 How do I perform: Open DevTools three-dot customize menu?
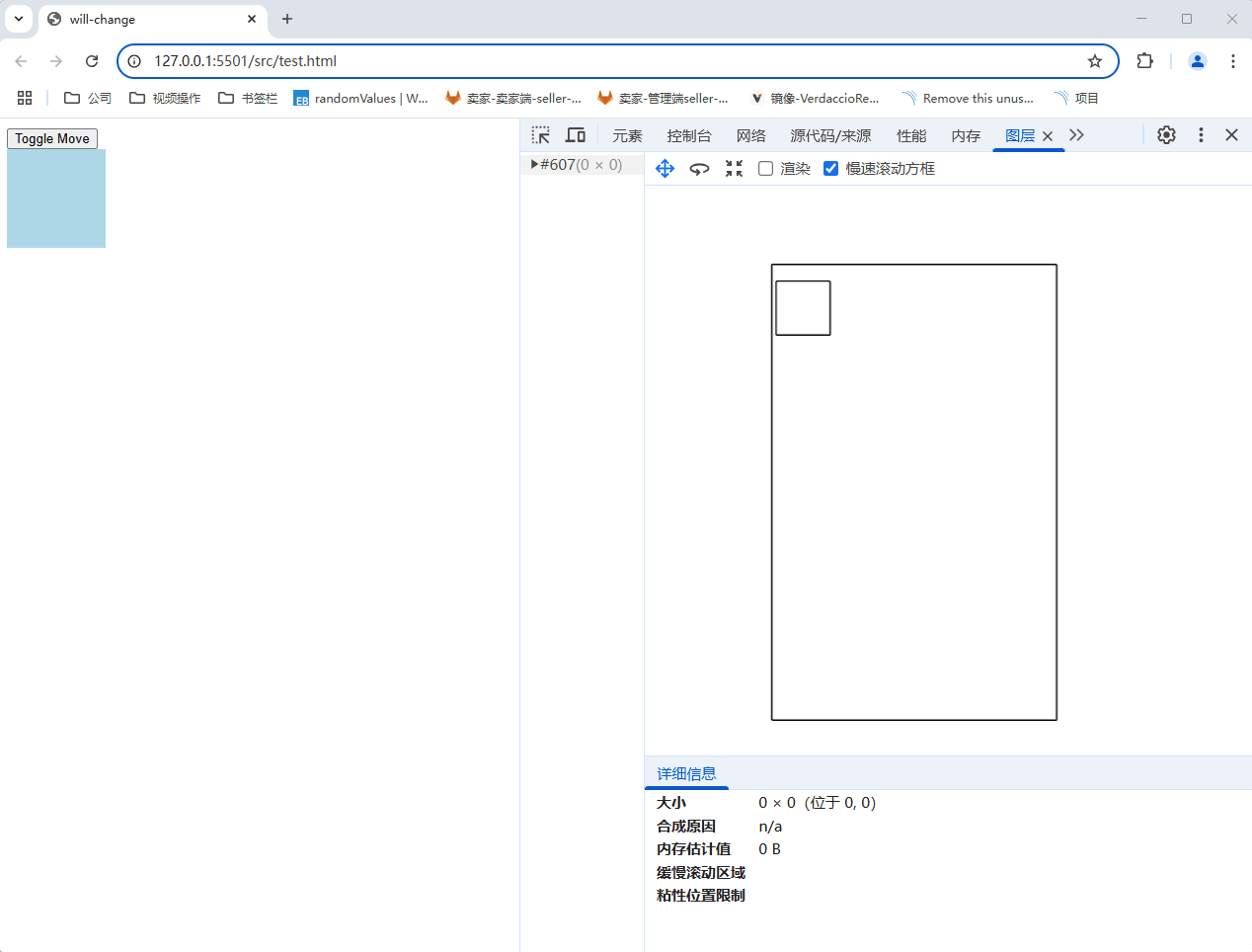tap(1201, 135)
